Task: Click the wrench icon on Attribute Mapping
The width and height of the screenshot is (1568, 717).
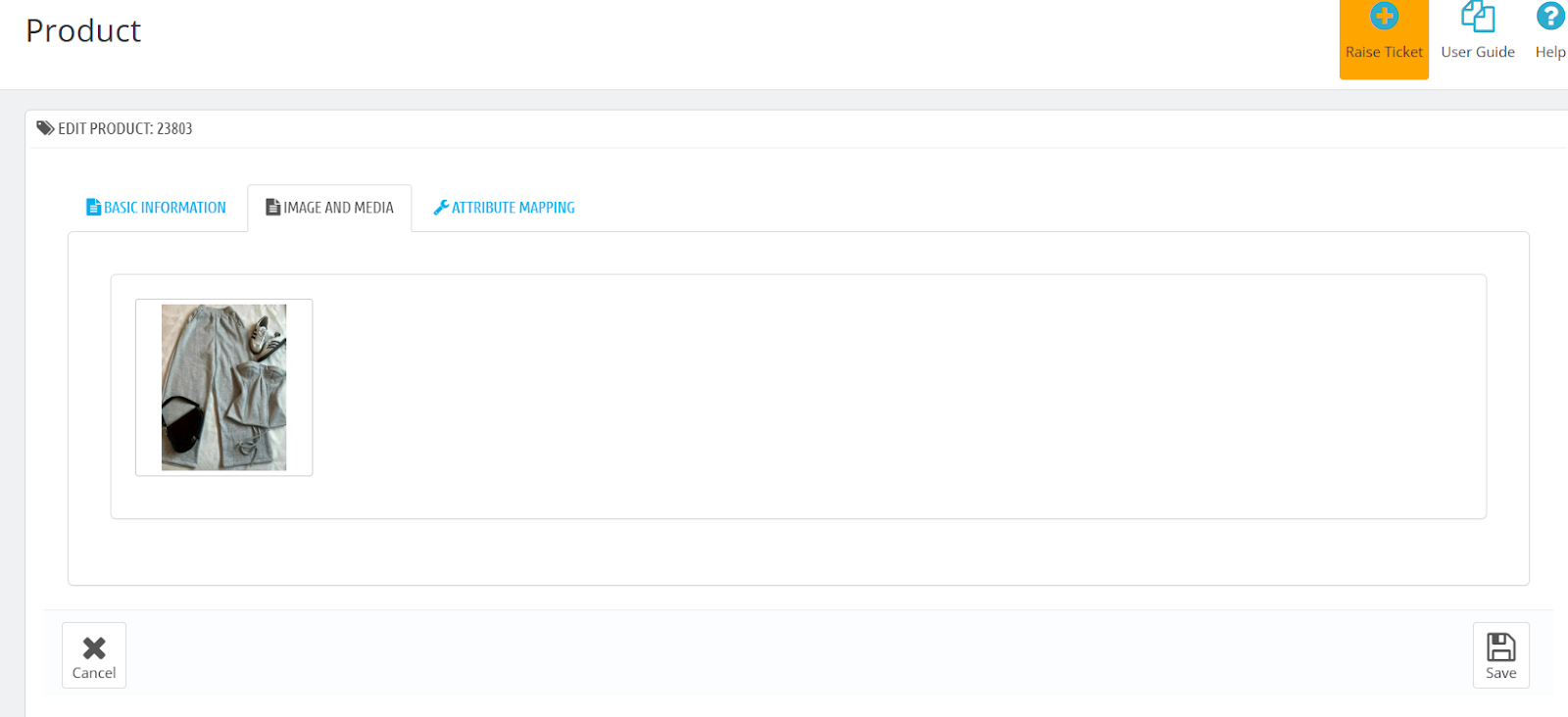Action: 441,208
